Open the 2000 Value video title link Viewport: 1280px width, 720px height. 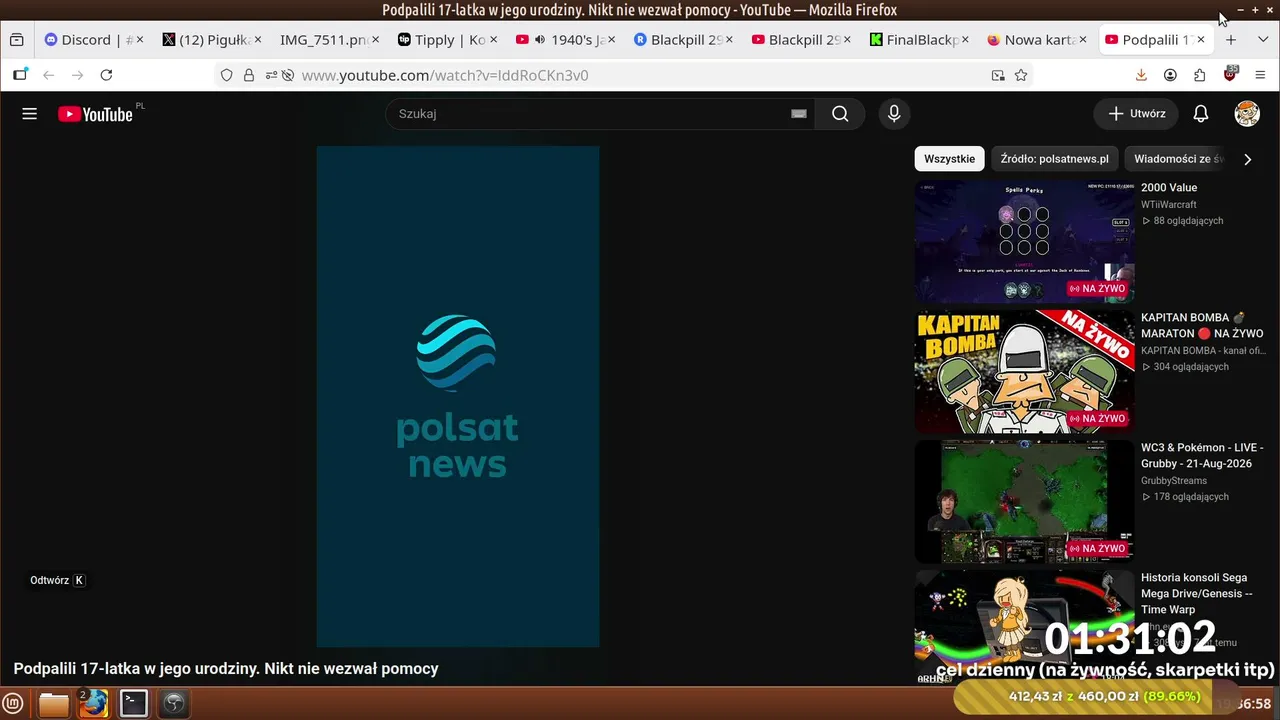1169,188
